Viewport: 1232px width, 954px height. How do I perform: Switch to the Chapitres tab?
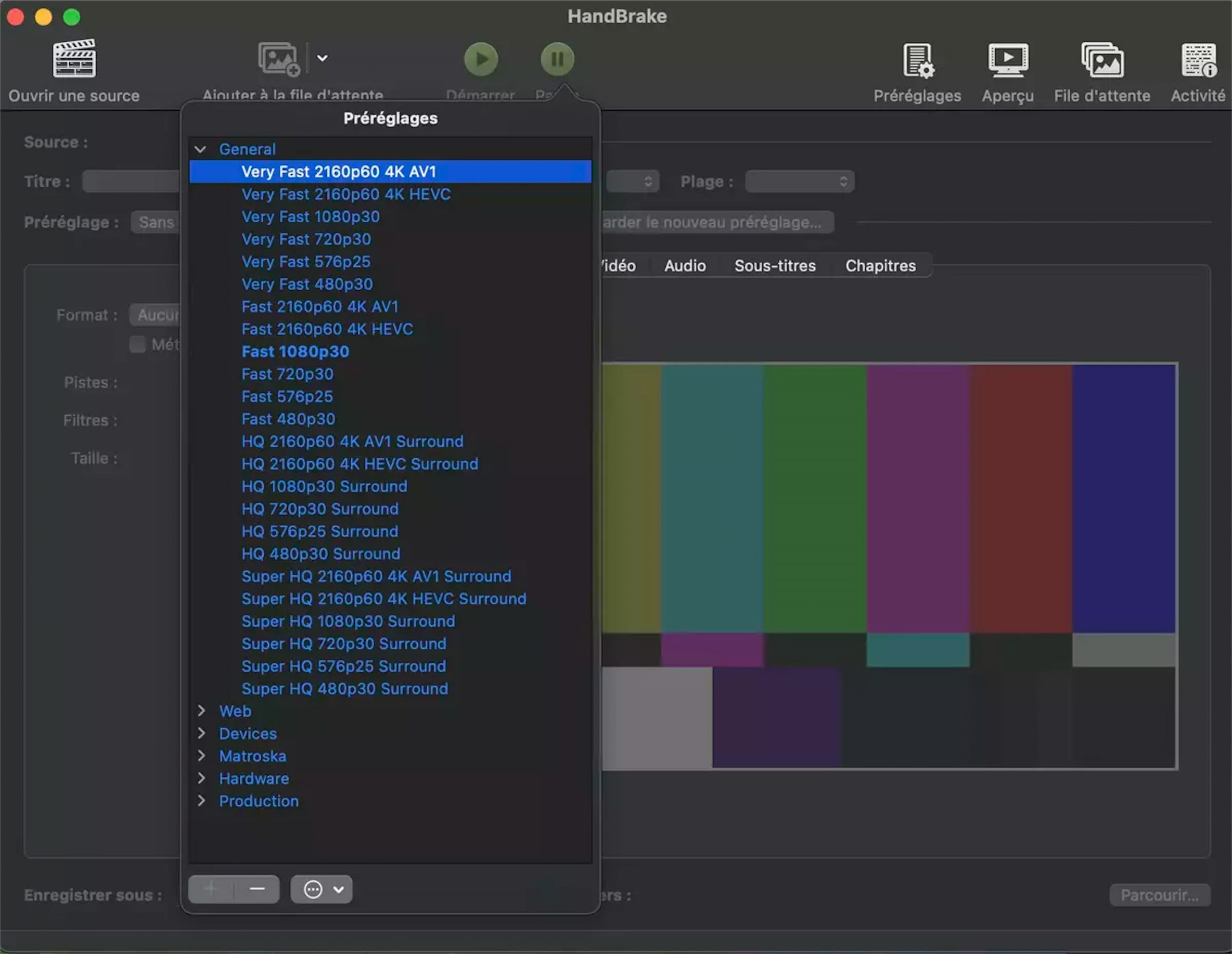880,265
